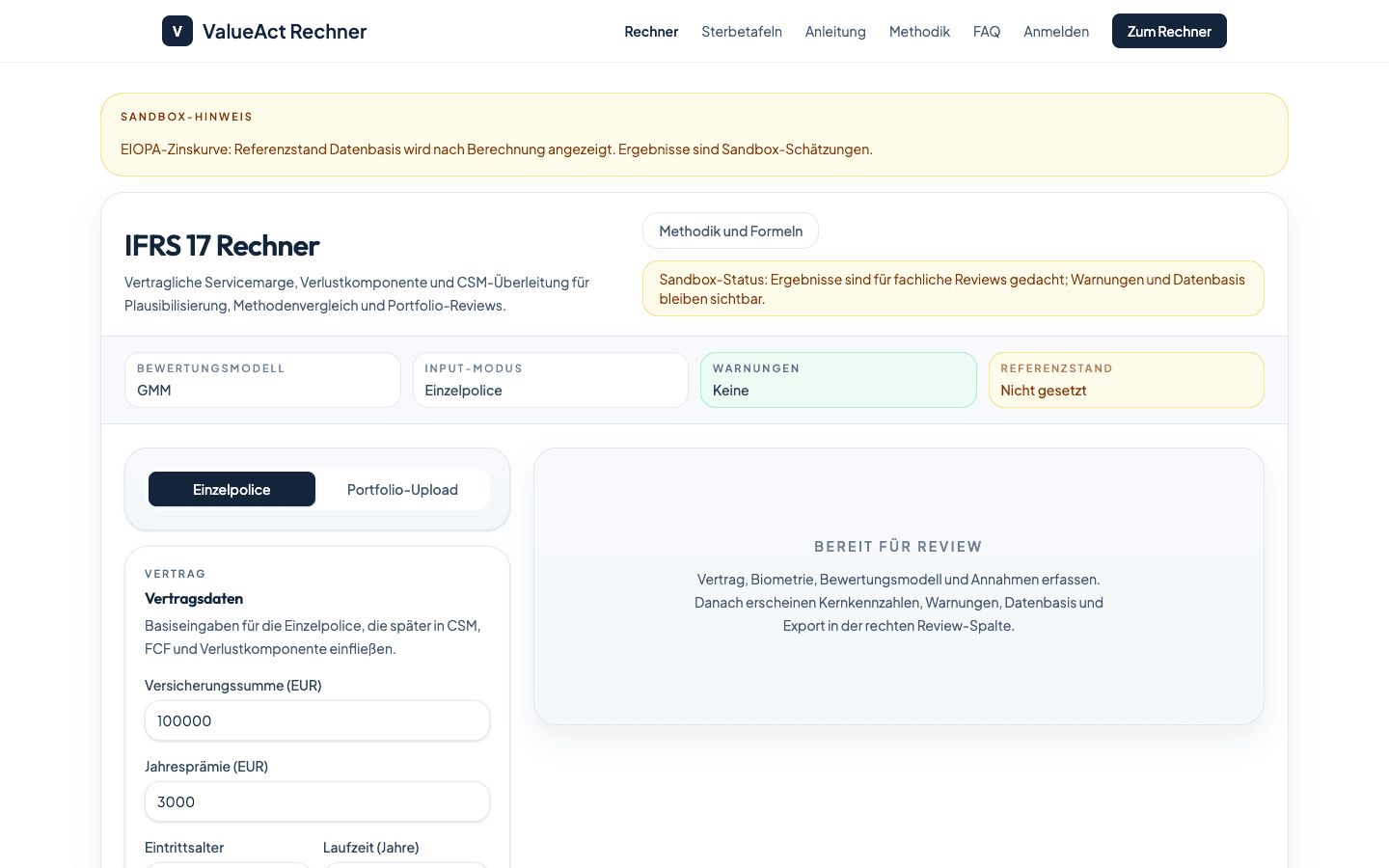Click the Bewertungsmodell GMM card

click(262, 380)
